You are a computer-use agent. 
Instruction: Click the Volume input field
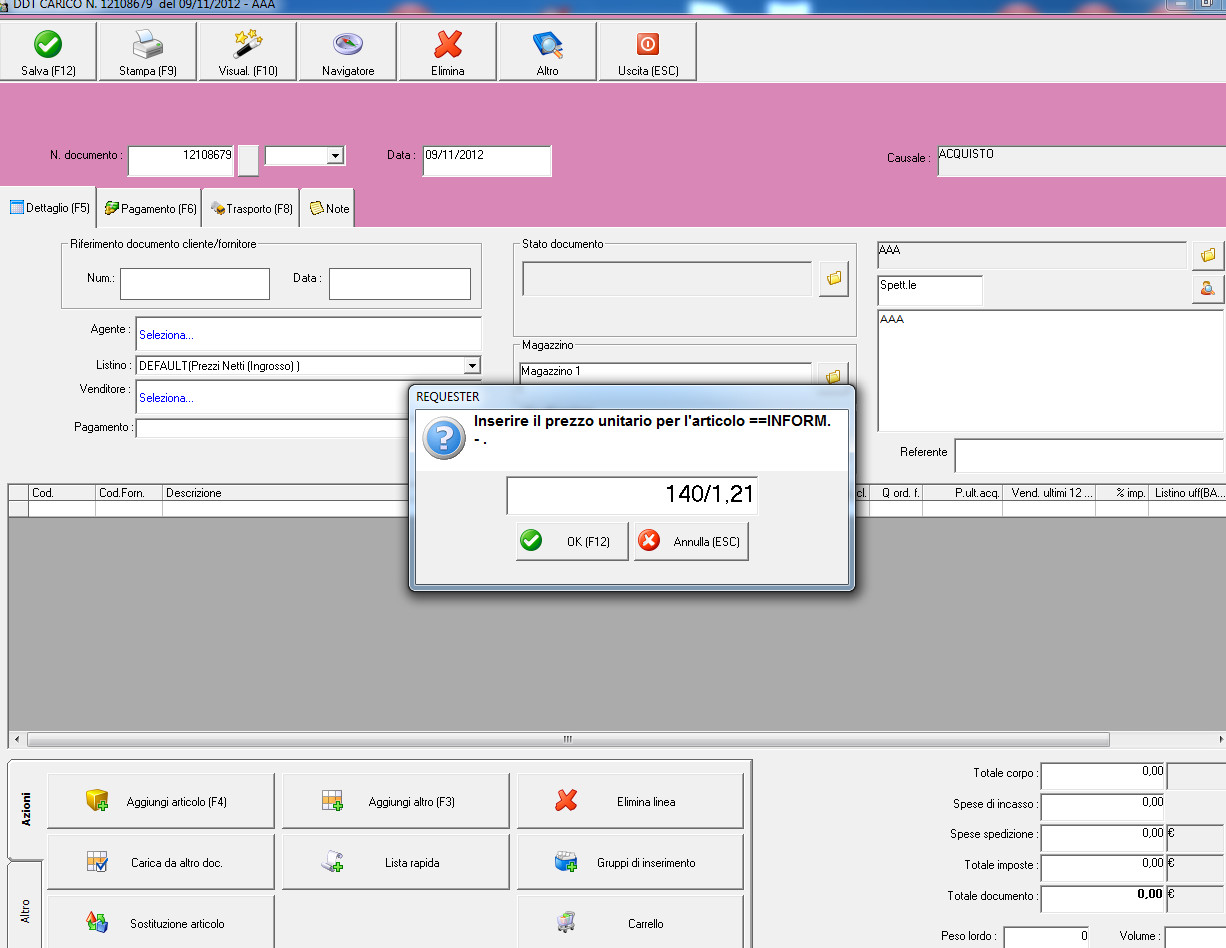tap(1195, 939)
